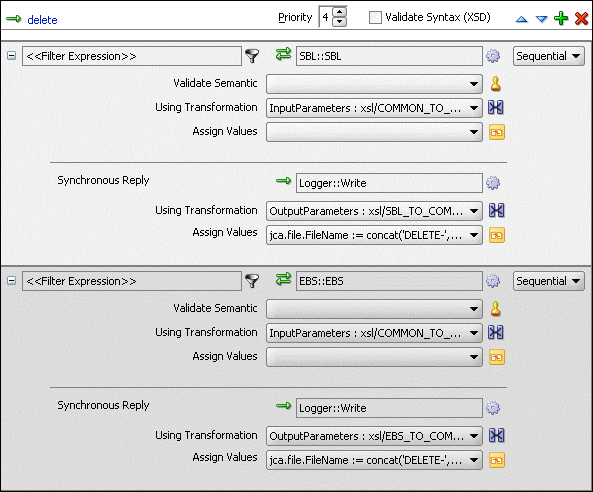Collapse the EBS::EBS routing rule section

click(x=12, y=281)
